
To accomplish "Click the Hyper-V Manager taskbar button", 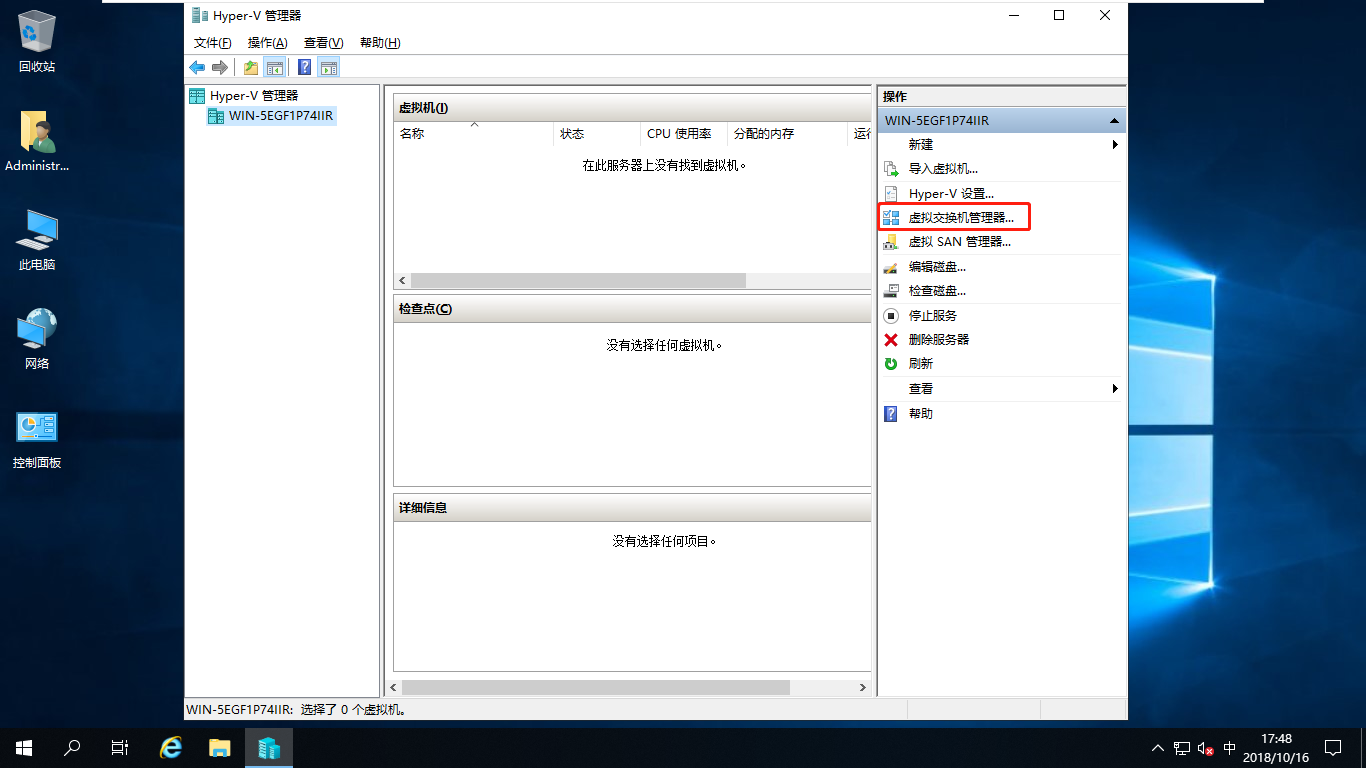I will point(268,748).
